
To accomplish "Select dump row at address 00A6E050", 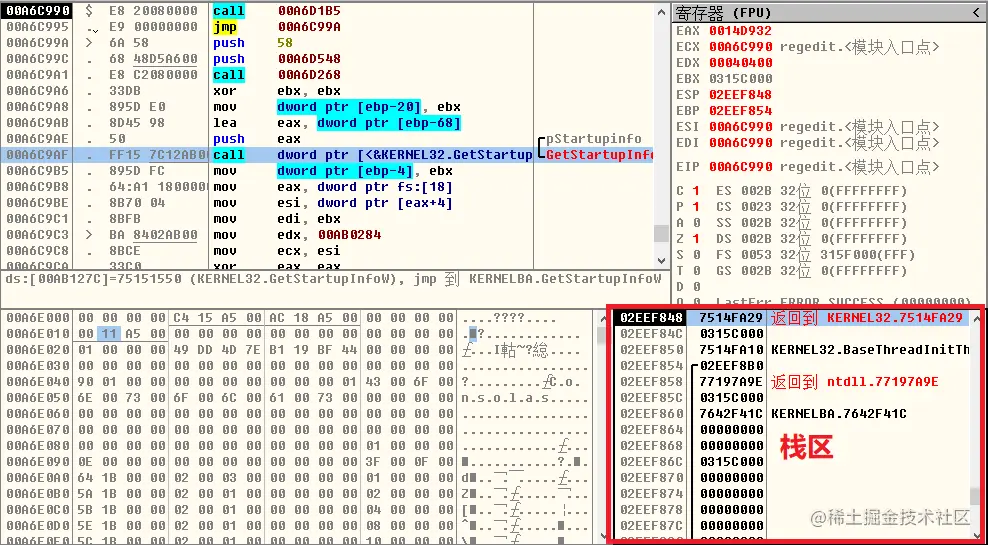I will click(x=296, y=398).
